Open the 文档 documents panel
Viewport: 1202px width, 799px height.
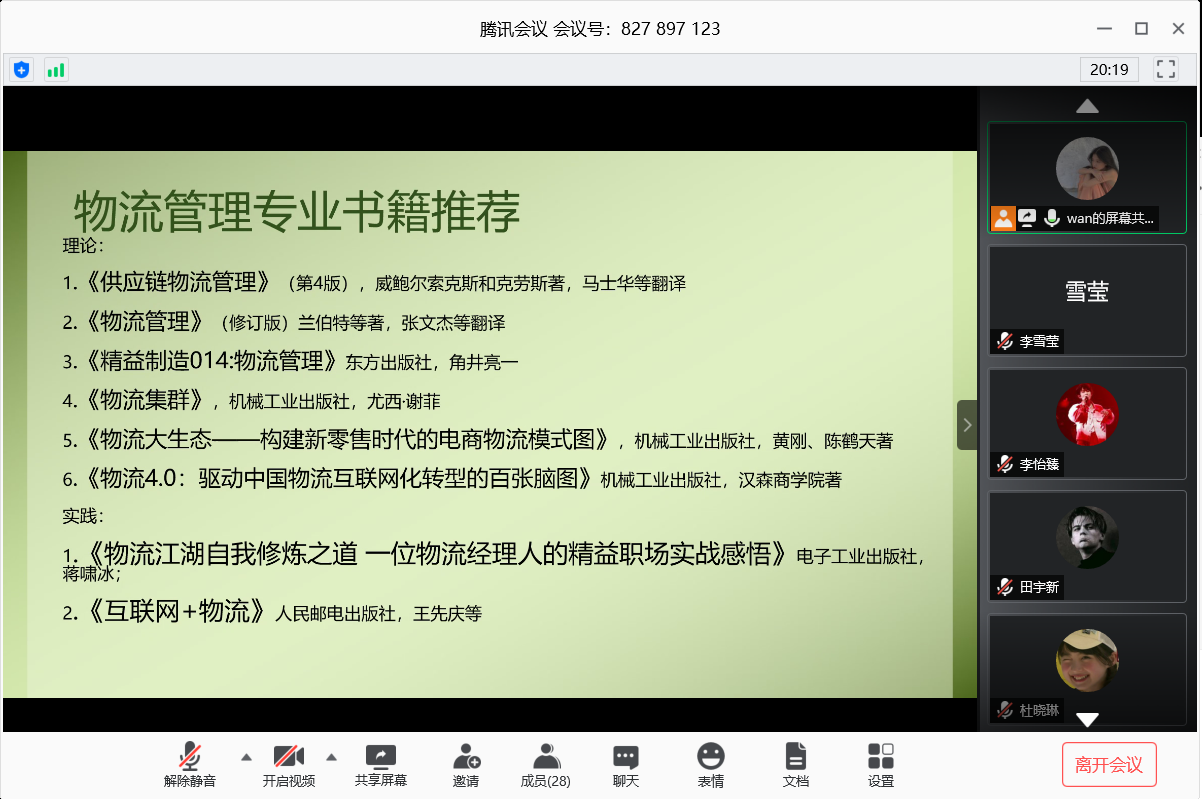796,765
